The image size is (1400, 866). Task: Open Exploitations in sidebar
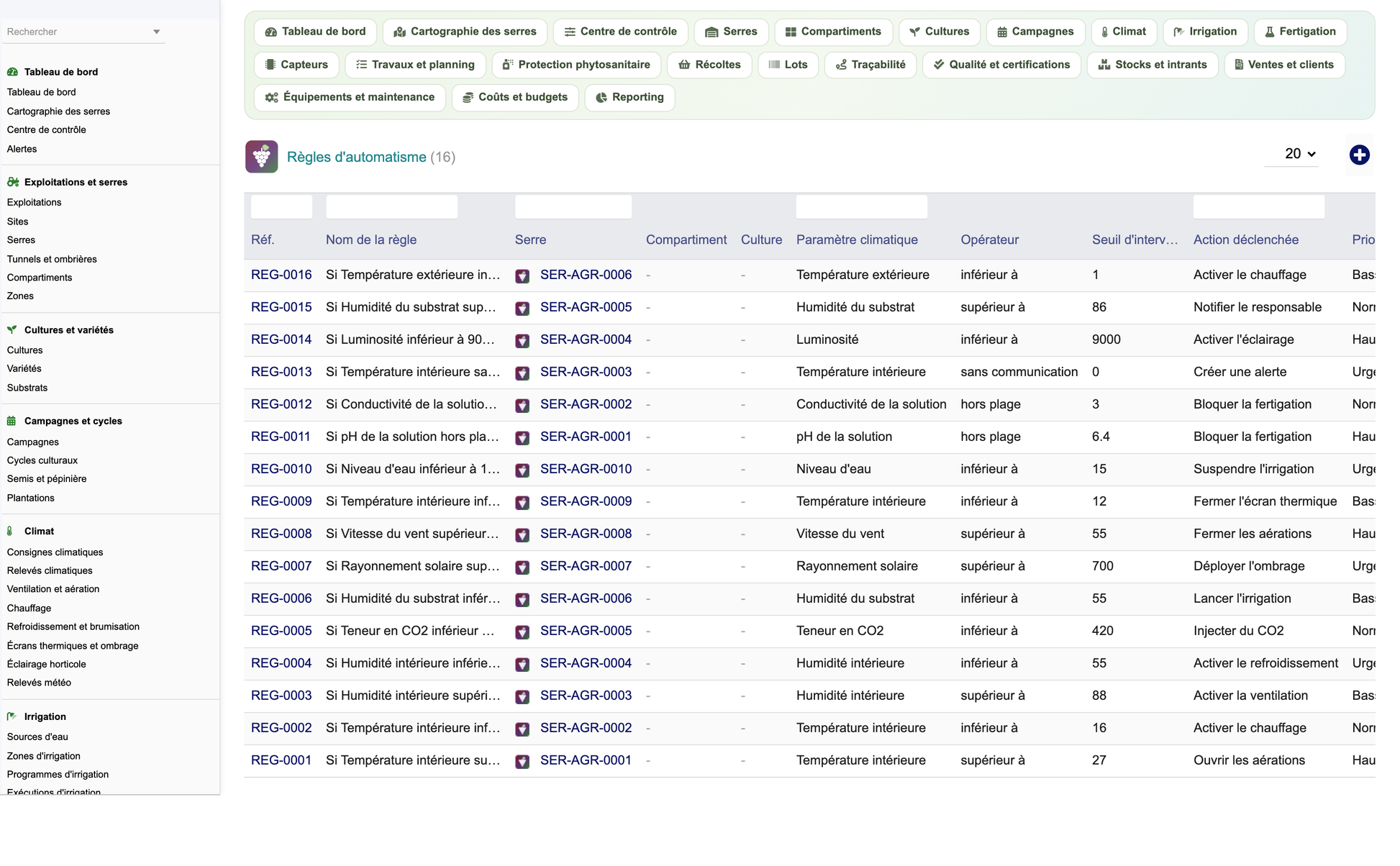pos(34,202)
